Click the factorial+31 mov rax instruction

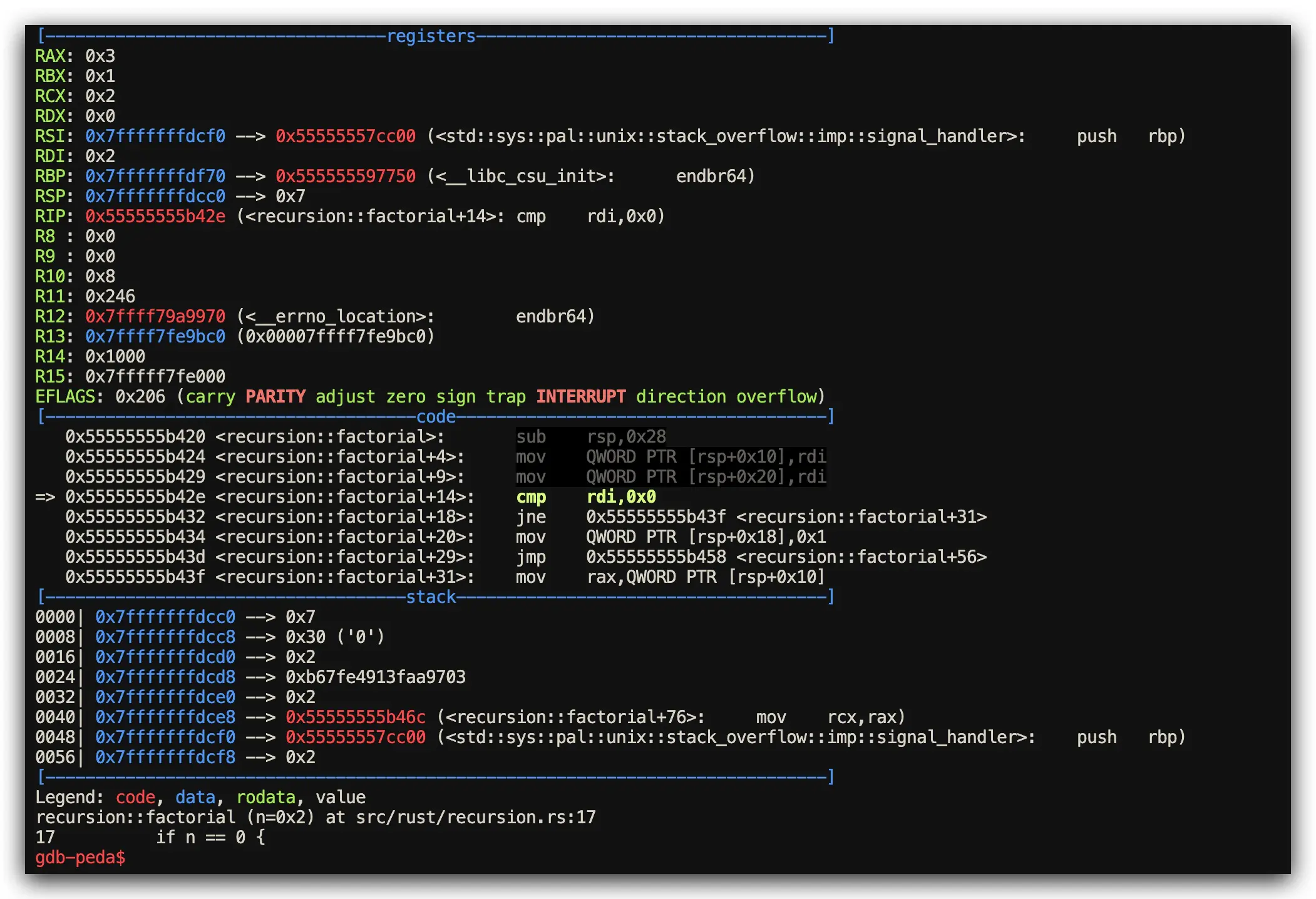pos(670,577)
